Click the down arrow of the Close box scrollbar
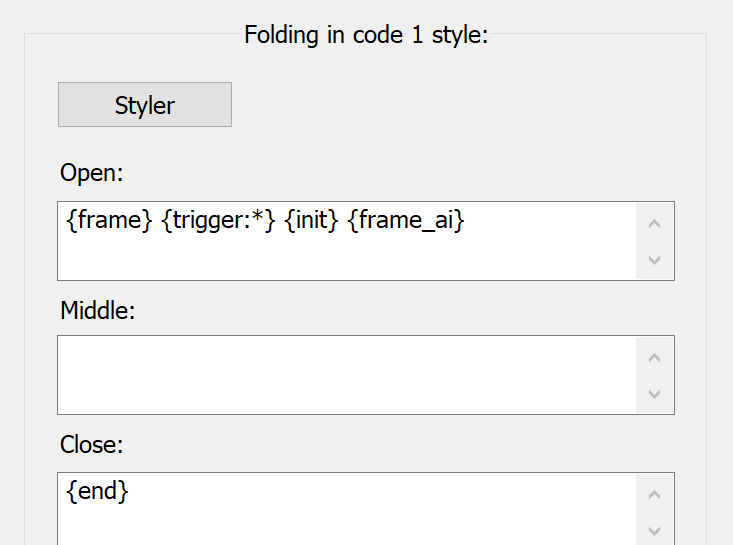 (654, 531)
